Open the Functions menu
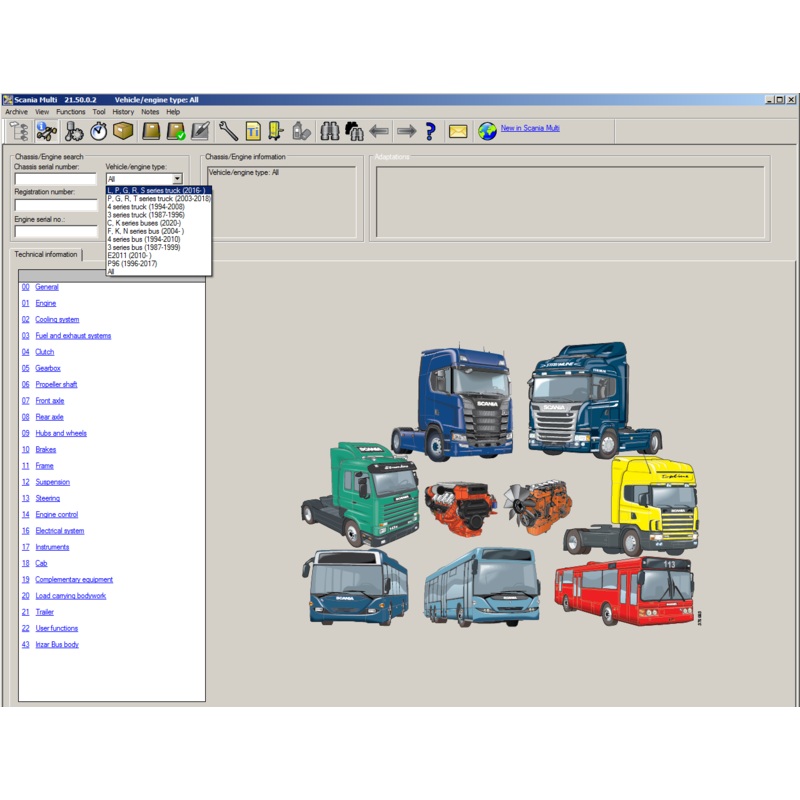Viewport: 800px width, 800px height. coord(70,112)
